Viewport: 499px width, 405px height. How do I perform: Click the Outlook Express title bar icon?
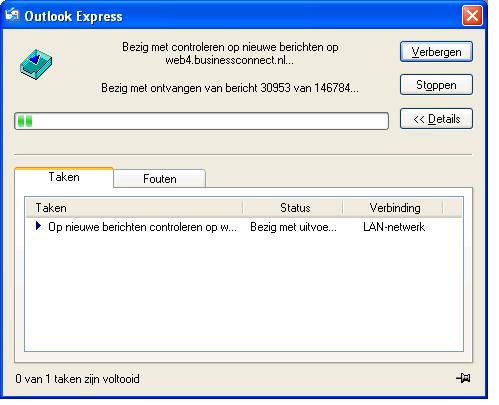coord(12,14)
